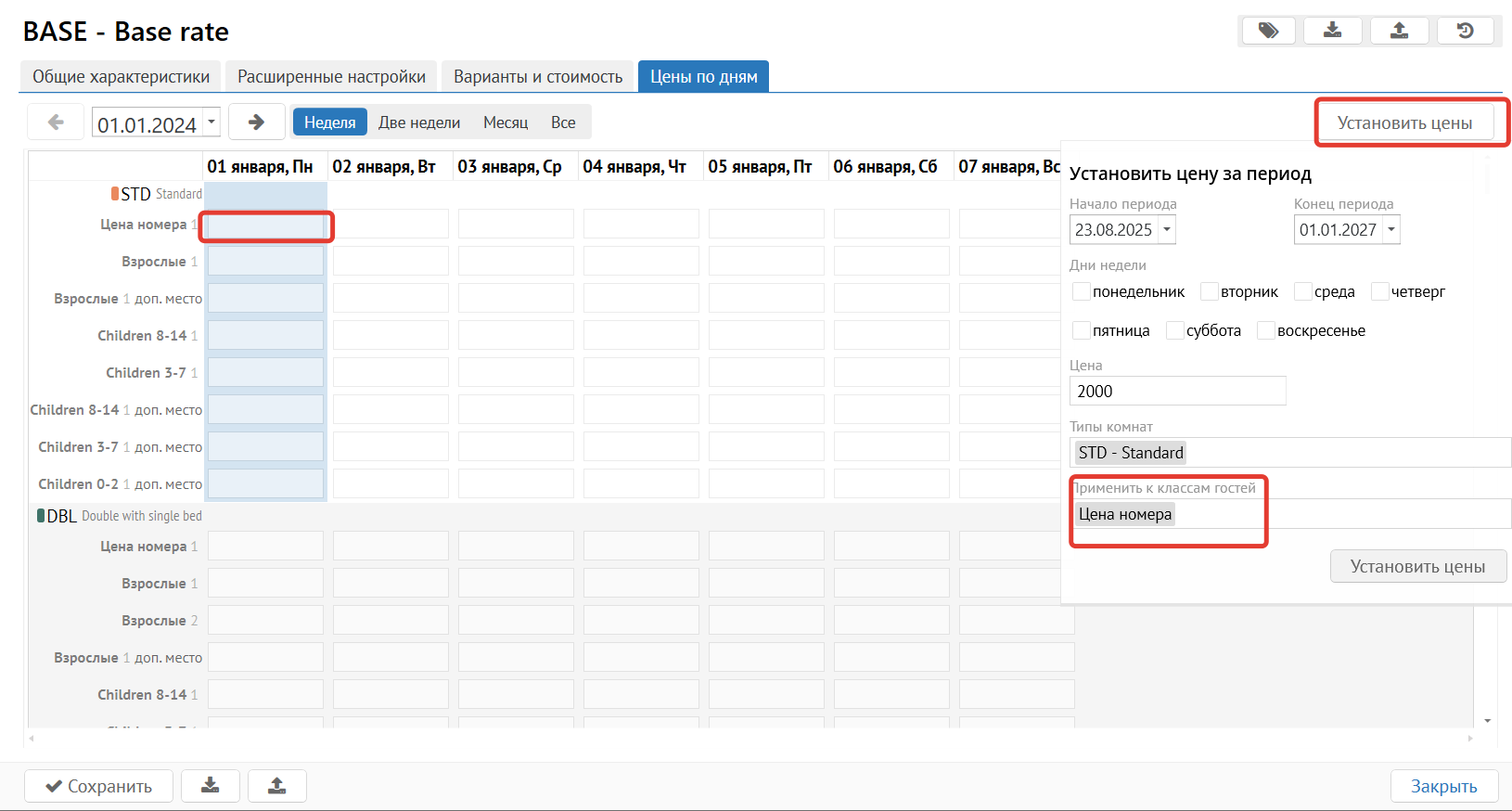1512x811 pixels.
Task: Click the horizontal scrollbar left arrow under the grid
Action: (x=32, y=739)
